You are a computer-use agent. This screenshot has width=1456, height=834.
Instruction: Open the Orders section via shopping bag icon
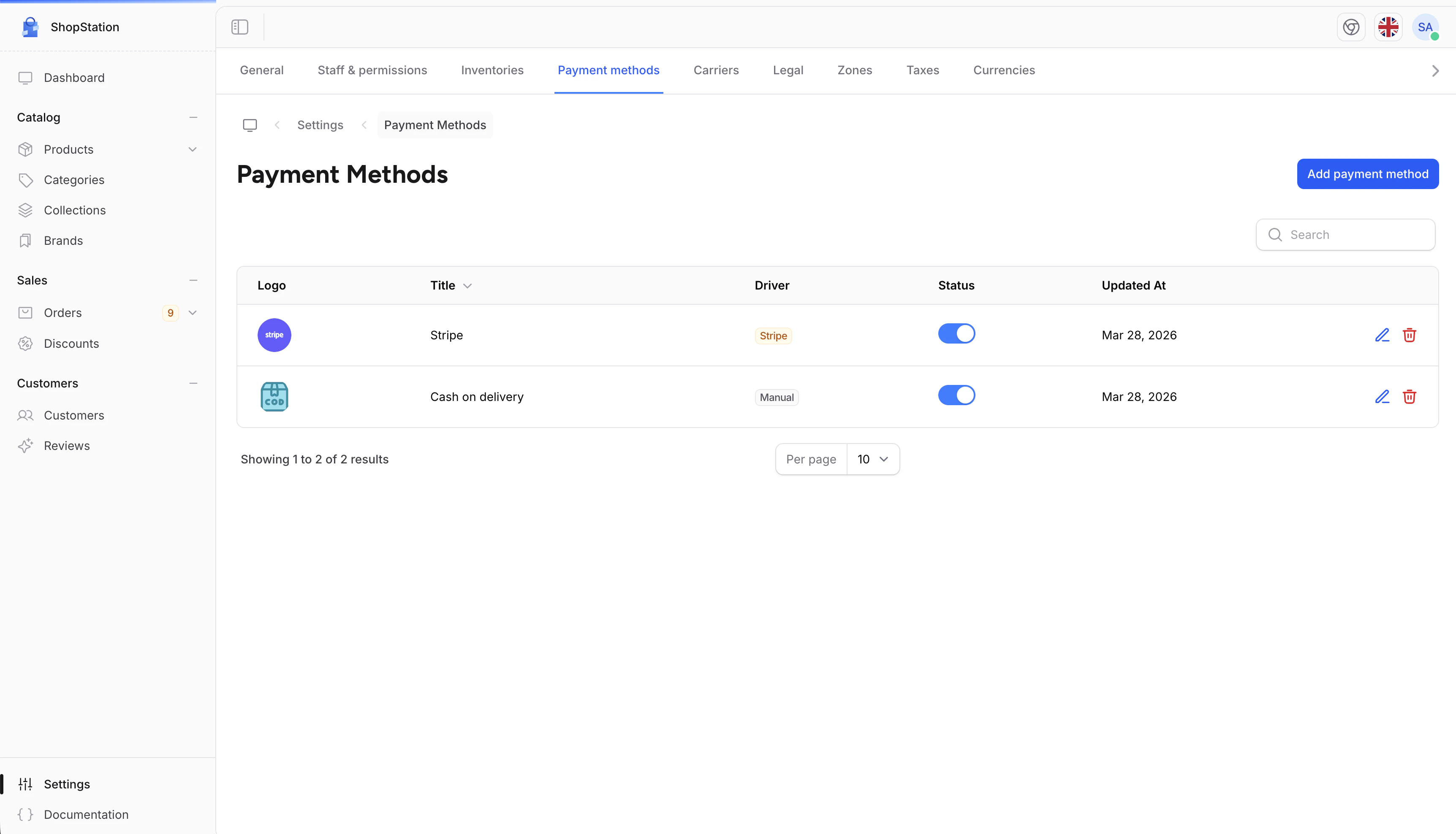click(26, 313)
